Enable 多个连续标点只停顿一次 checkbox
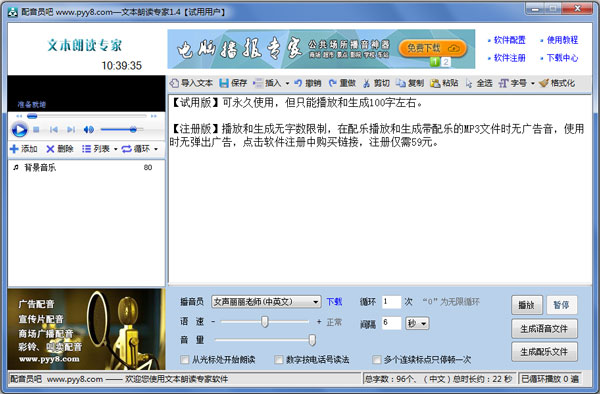 tap(377, 360)
